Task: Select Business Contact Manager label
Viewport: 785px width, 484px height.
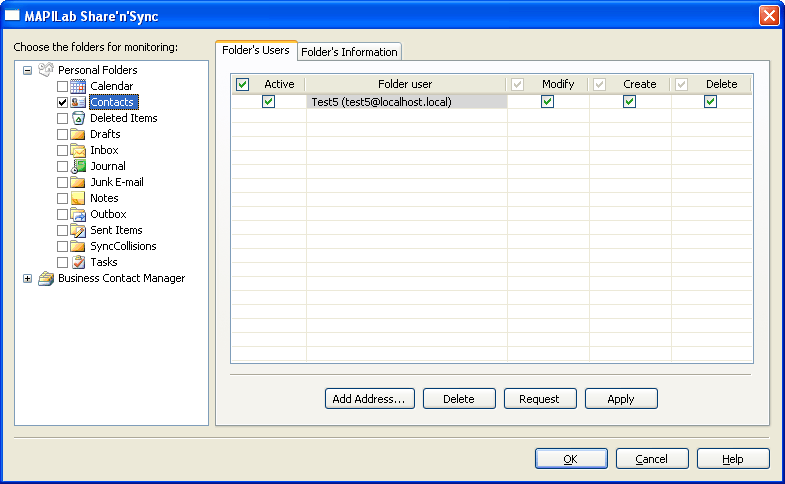Action: (122, 279)
